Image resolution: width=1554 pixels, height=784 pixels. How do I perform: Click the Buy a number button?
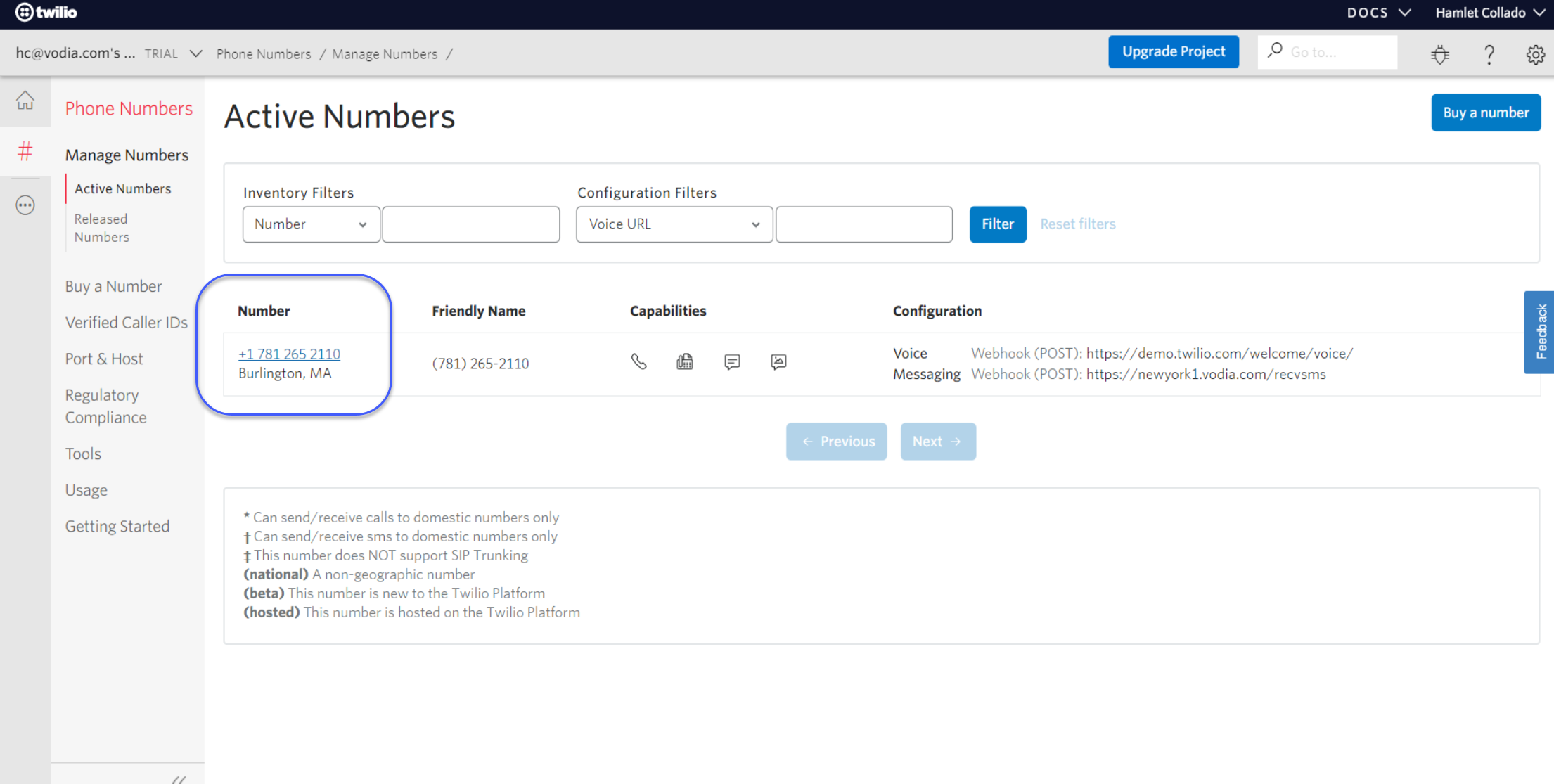coord(1486,113)
